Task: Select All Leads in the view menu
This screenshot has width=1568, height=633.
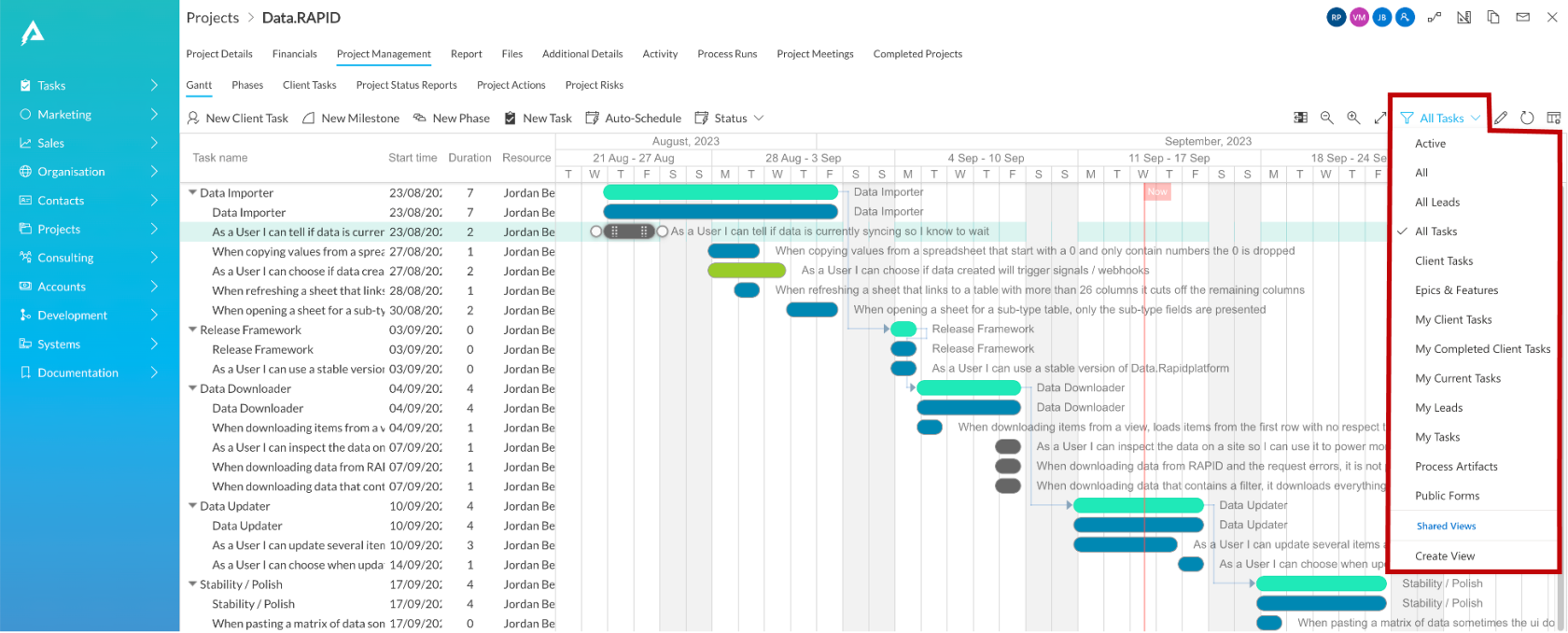Action: coord(1437,203)
